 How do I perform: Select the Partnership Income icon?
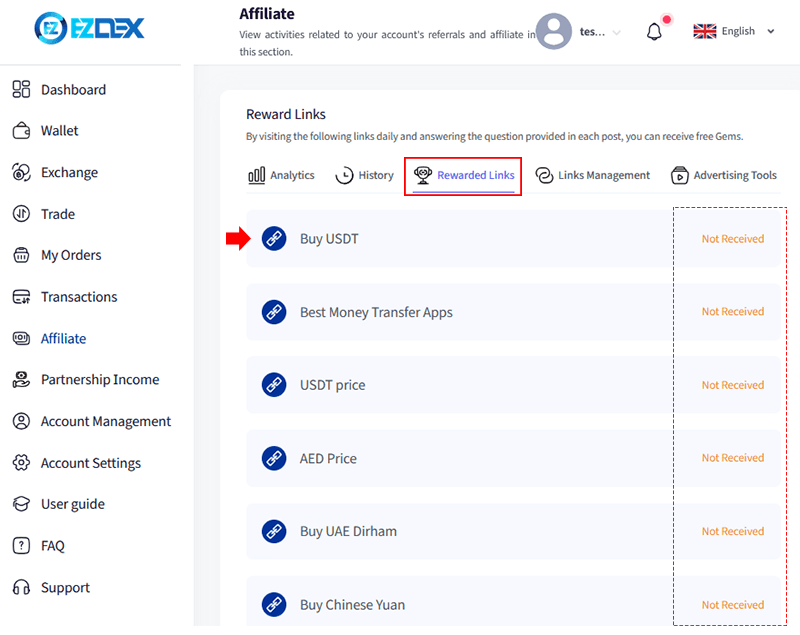22,379
